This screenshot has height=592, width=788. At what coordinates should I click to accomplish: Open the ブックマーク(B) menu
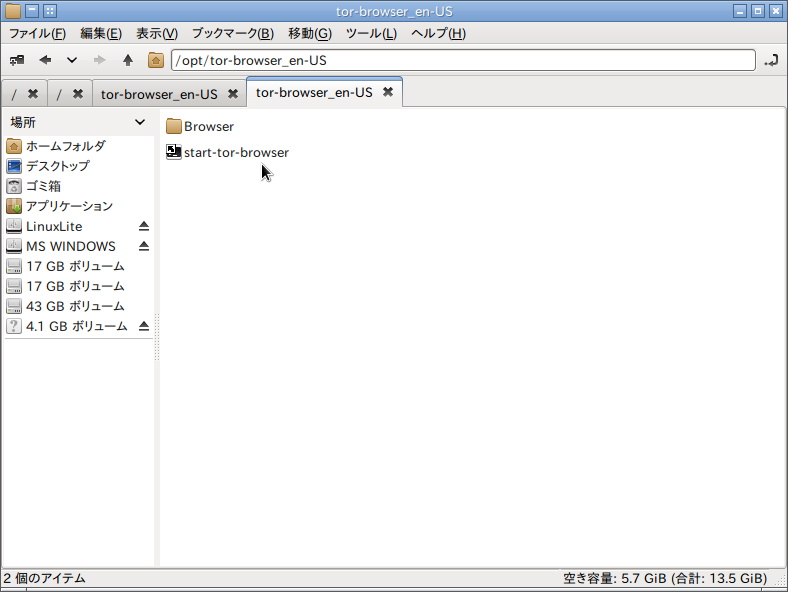233,34
